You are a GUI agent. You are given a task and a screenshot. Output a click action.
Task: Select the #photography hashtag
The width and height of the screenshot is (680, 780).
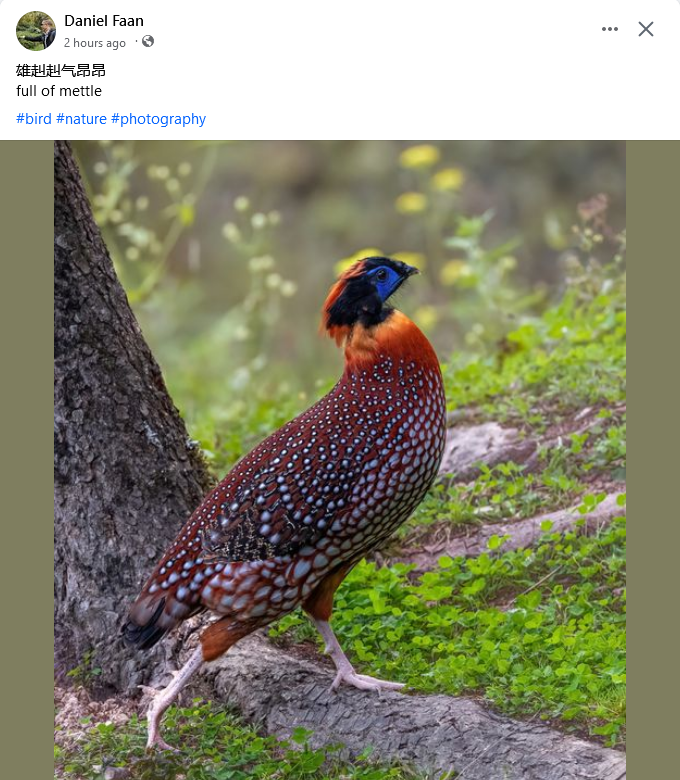[158, 119]
